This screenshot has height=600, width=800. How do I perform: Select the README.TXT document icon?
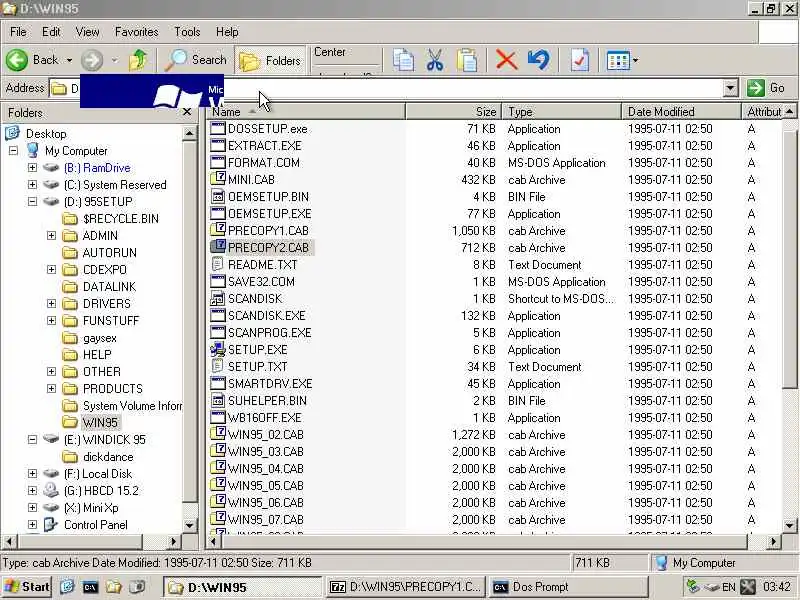click(218, 264)
